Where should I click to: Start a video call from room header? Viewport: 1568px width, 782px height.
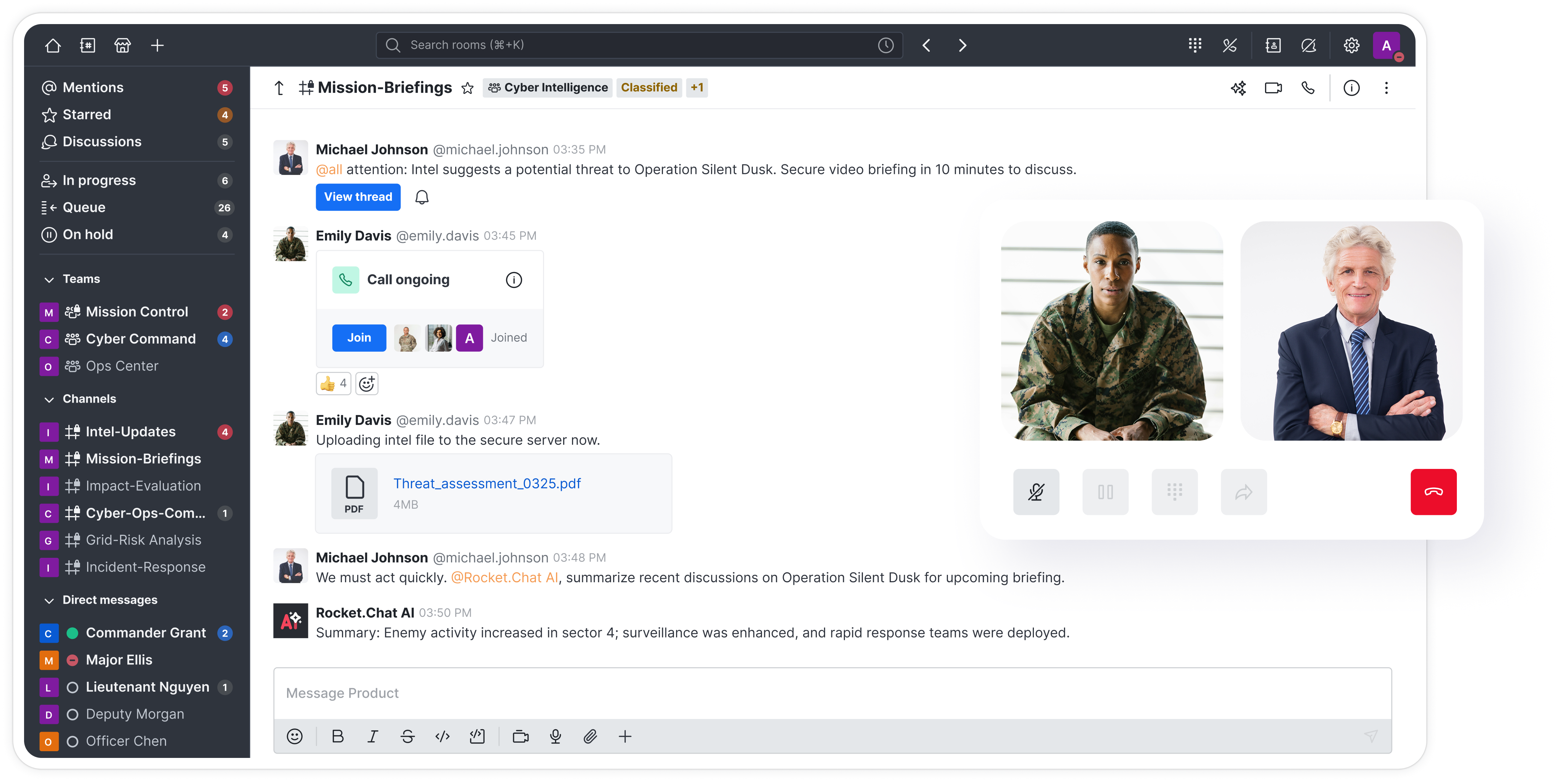(1273, 88)
